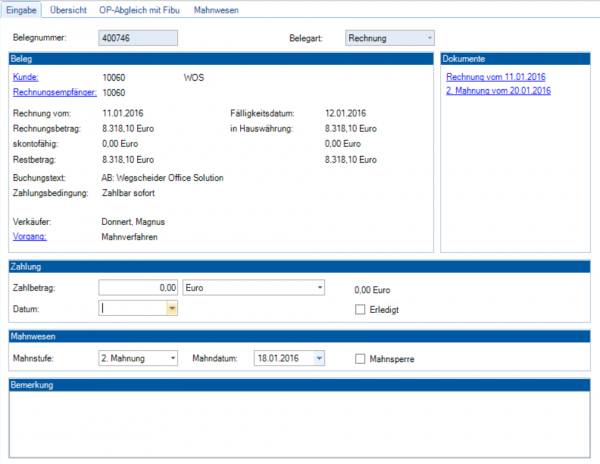Open the Mahnwesen tab
Viewport: 600px width, 464px height.
point(216,9)
